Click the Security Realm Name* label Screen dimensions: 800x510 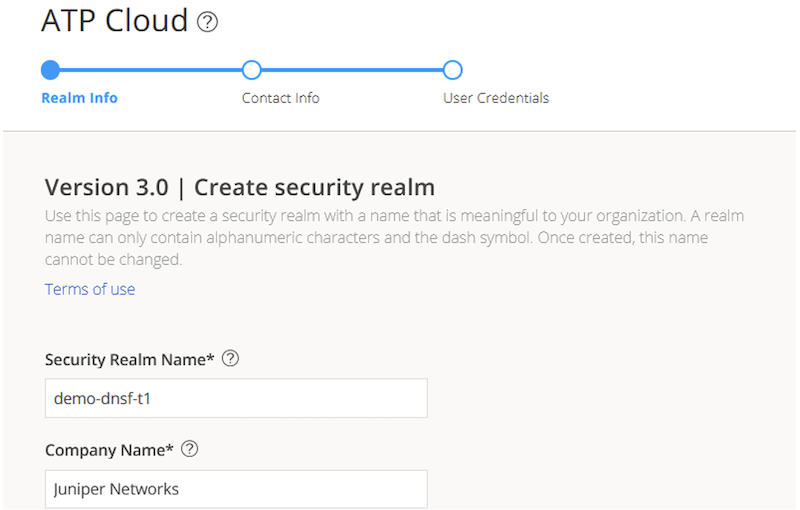130,360
